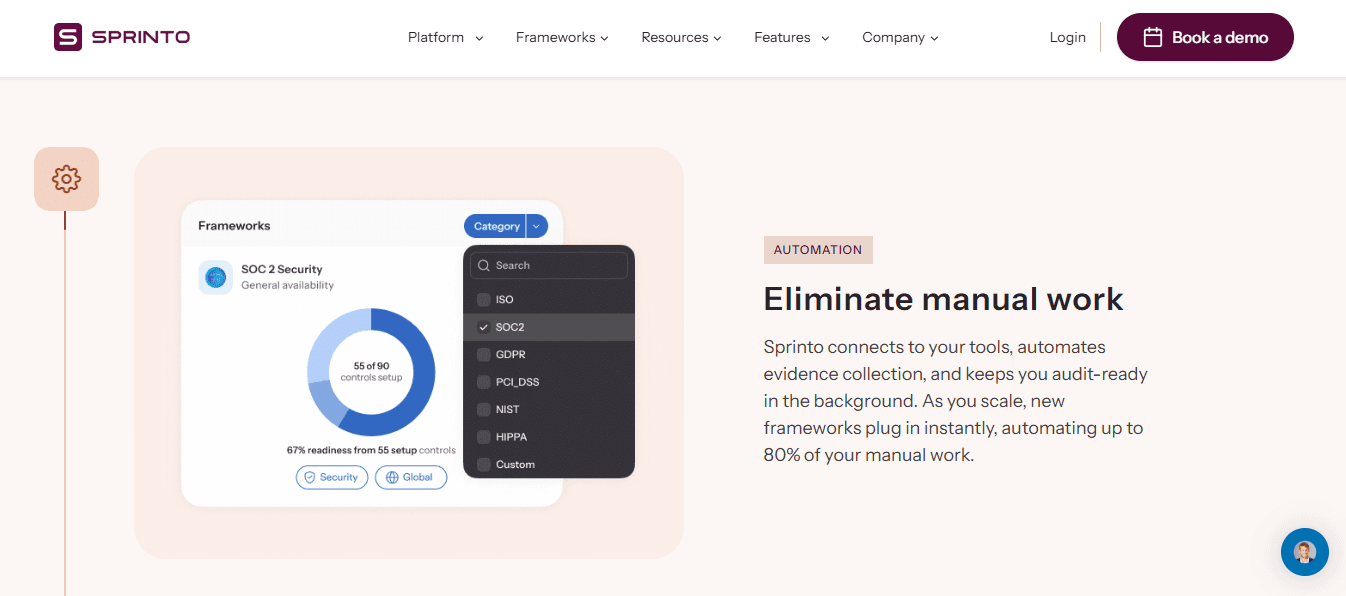Click the General availability text

pos(288,285)
